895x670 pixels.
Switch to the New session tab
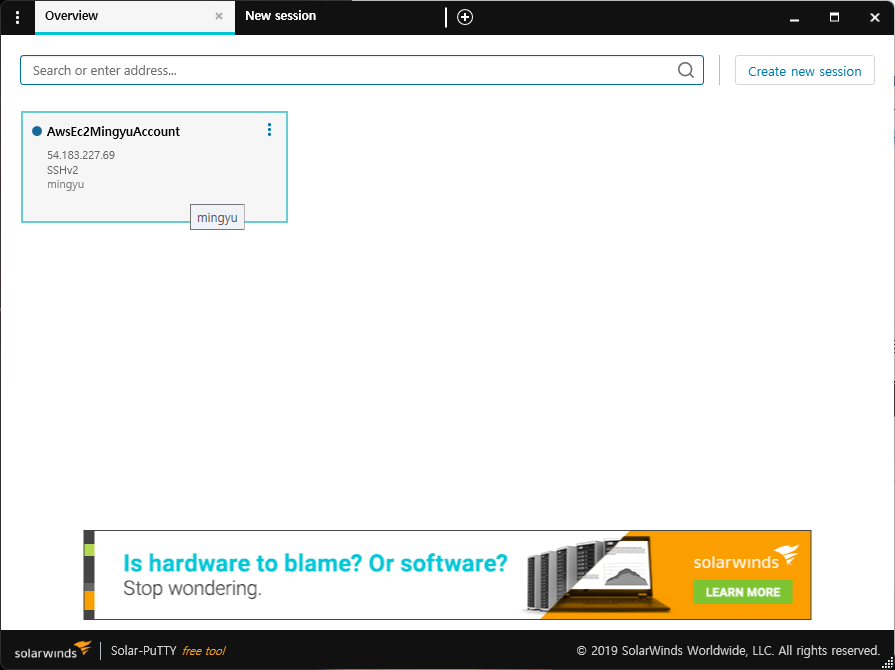280,16
